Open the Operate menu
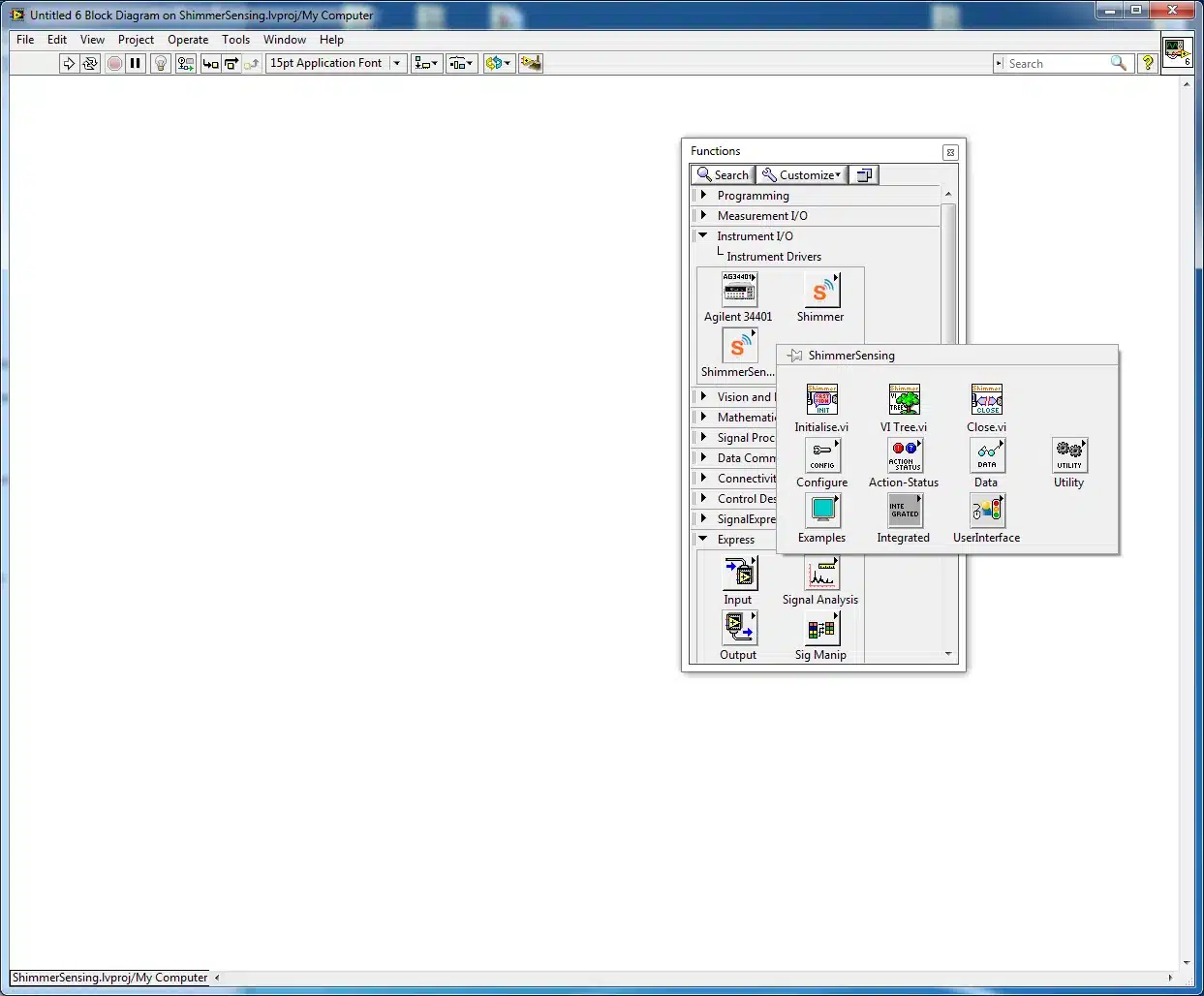 [x=188, y=40]
